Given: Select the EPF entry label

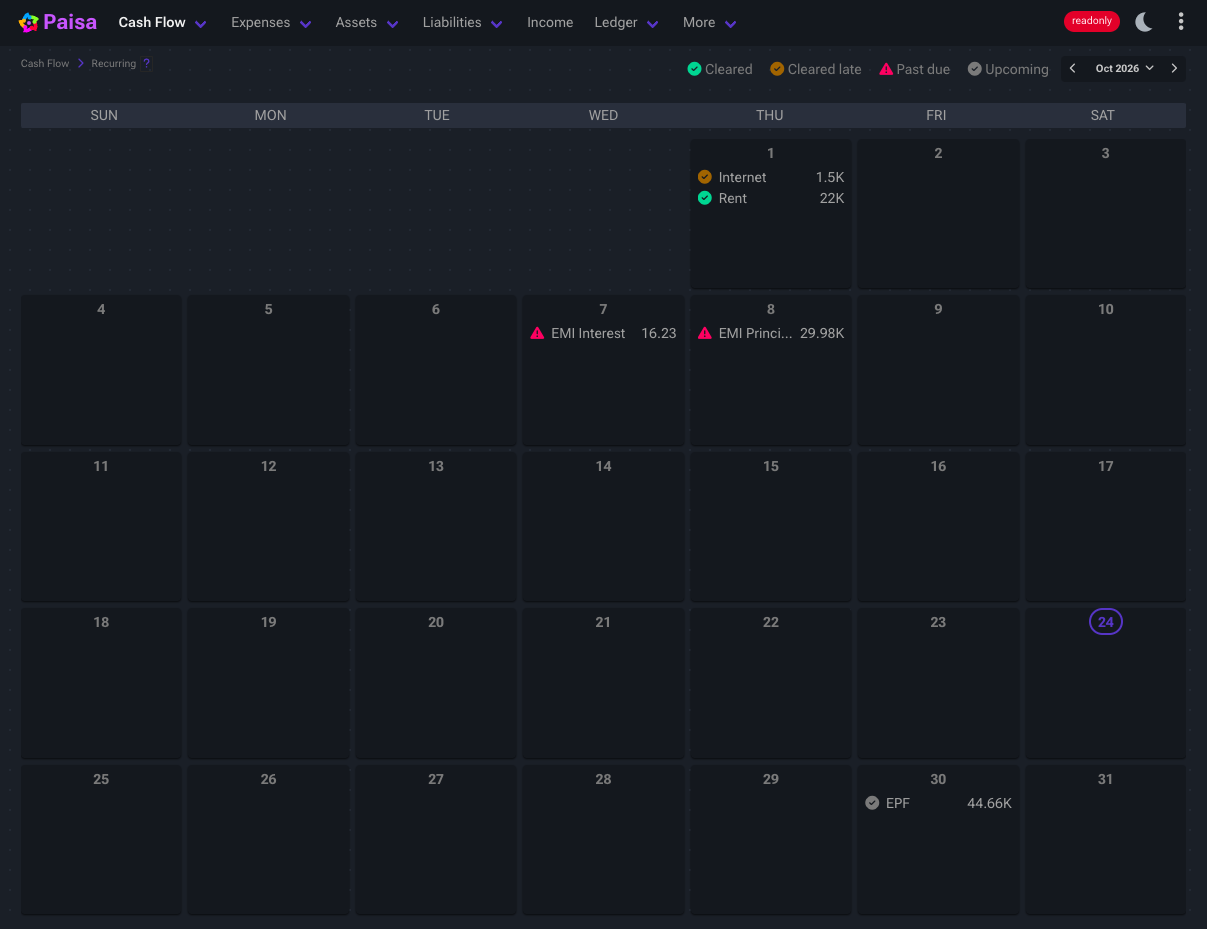Looking at the screenshot, I should click(898, 803).
